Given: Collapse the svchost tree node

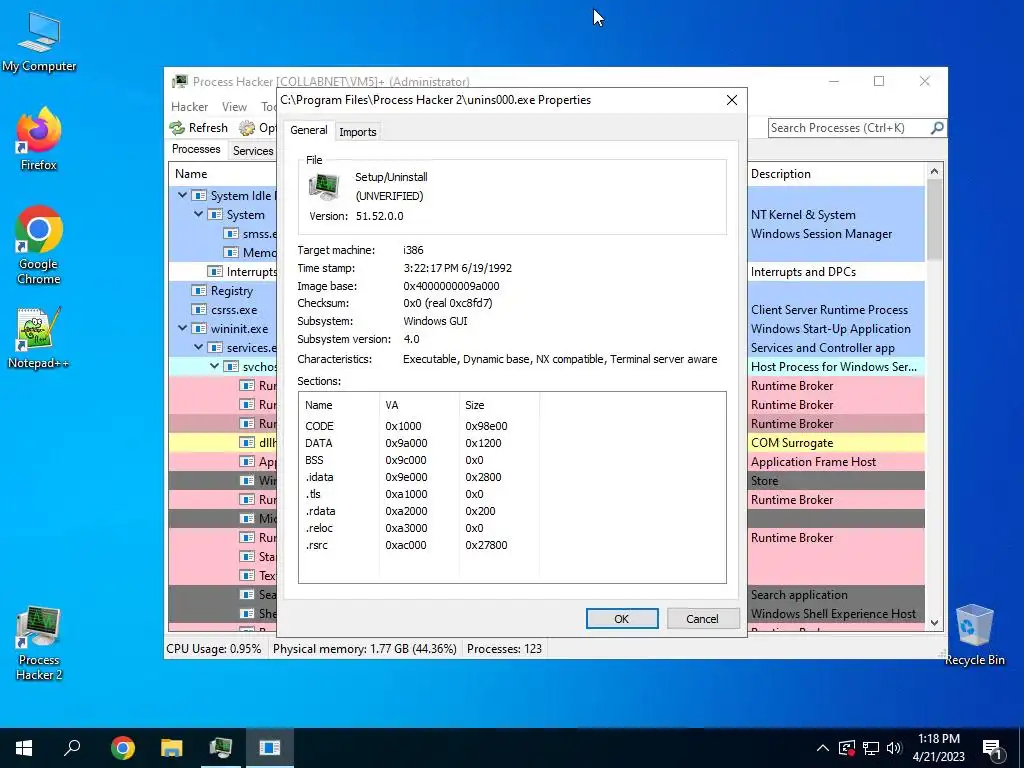Looking at the screenshot, I should click(x=214, y=366).
